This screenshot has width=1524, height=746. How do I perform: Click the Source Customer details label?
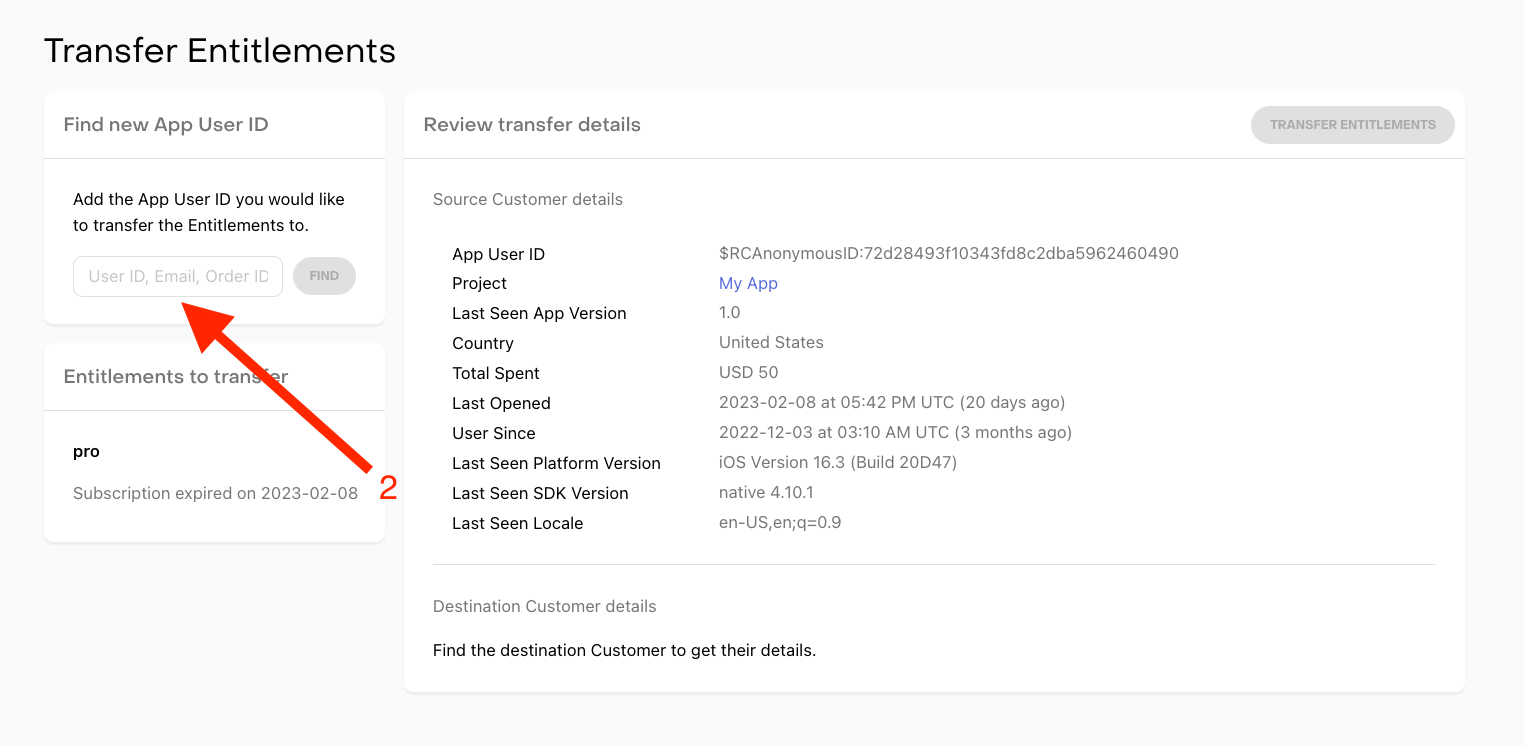tap(528, 199)
